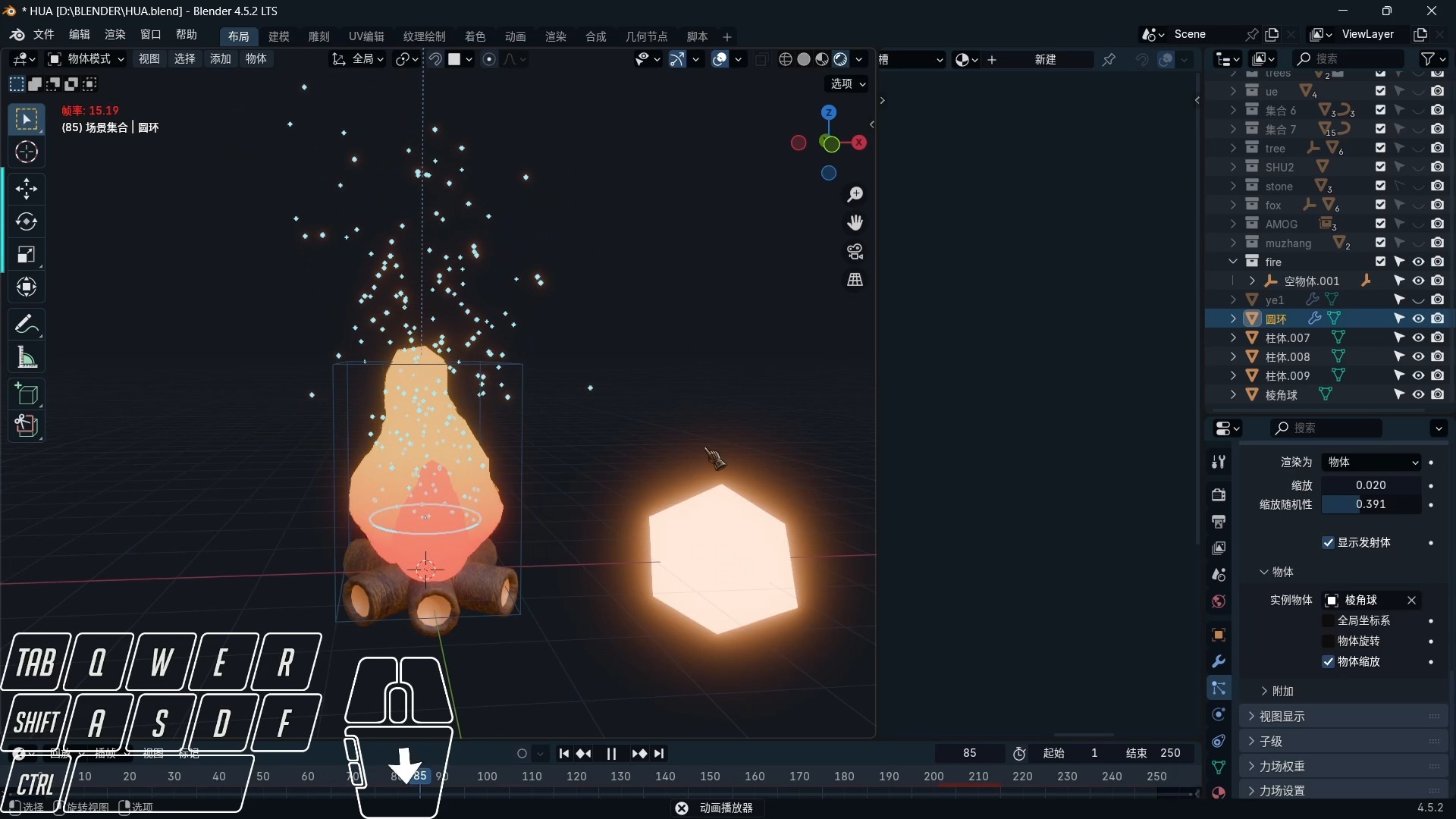1456x819 pixels.
Task: Click the outliner filter funnel icon
Action: [1428, 59]
